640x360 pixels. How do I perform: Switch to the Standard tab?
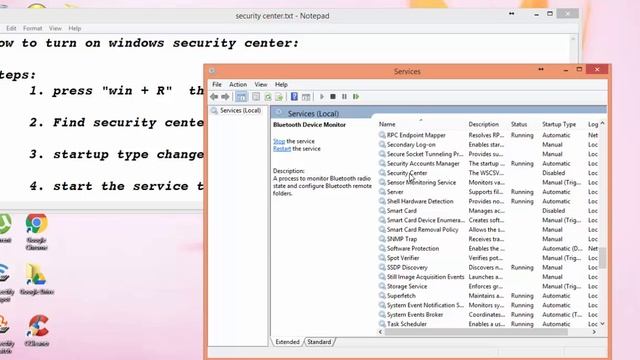319,342
